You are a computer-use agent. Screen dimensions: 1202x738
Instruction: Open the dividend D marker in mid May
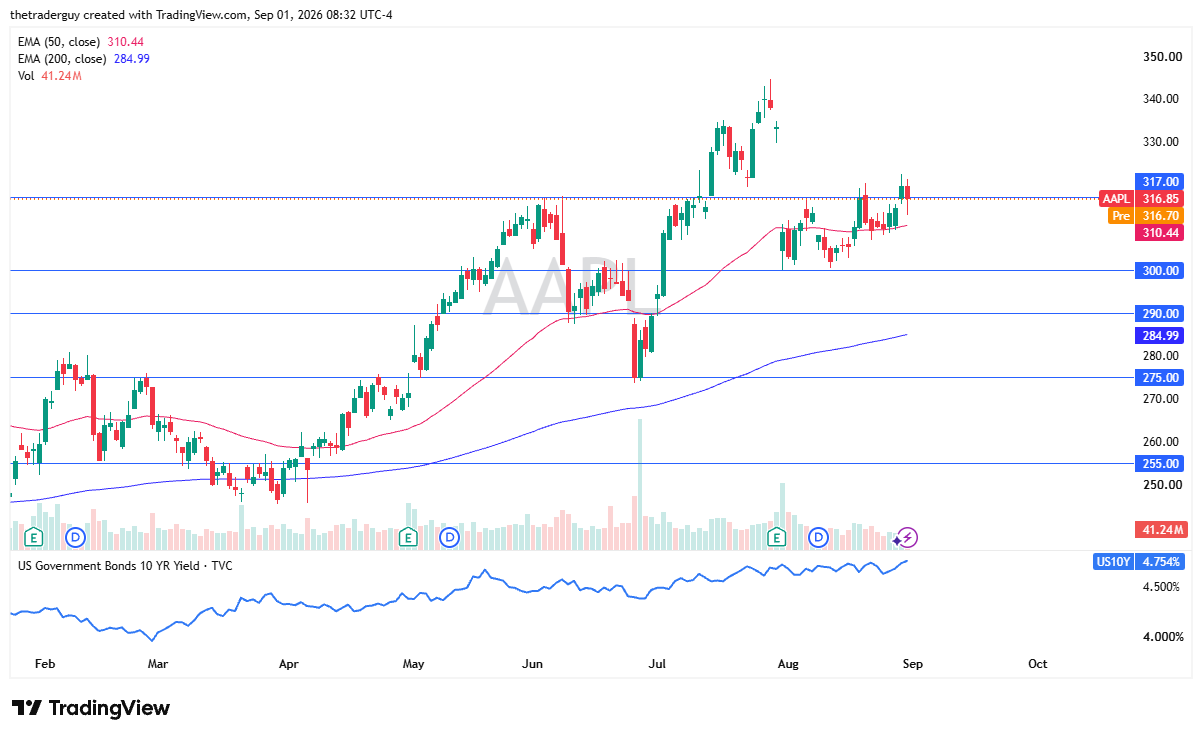point(449,538)
